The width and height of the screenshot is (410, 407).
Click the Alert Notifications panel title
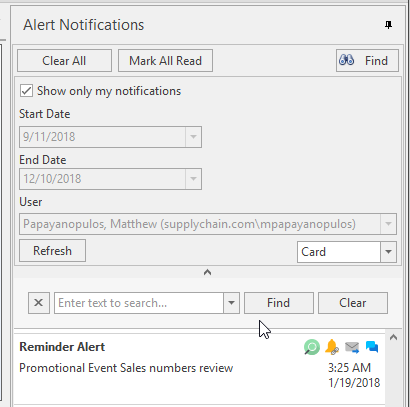84,25
